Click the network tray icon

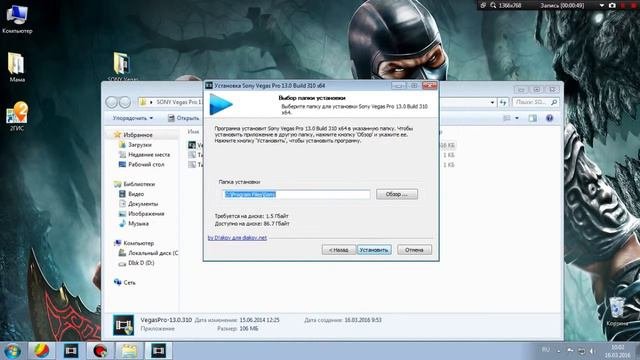tap(581, 351)
